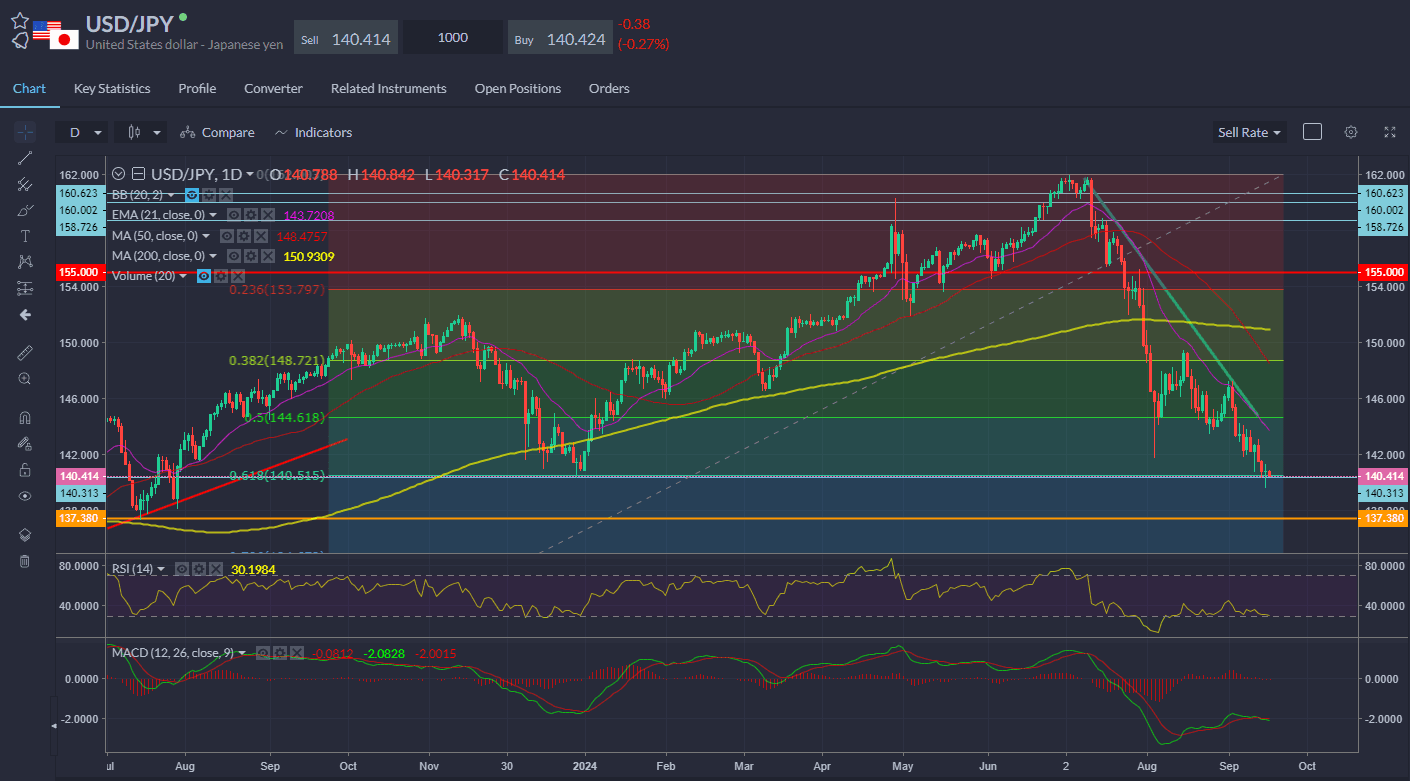
Task: Open the candlestick chart type dropdown
Action: pyautogui.click(x=141, y=132)
